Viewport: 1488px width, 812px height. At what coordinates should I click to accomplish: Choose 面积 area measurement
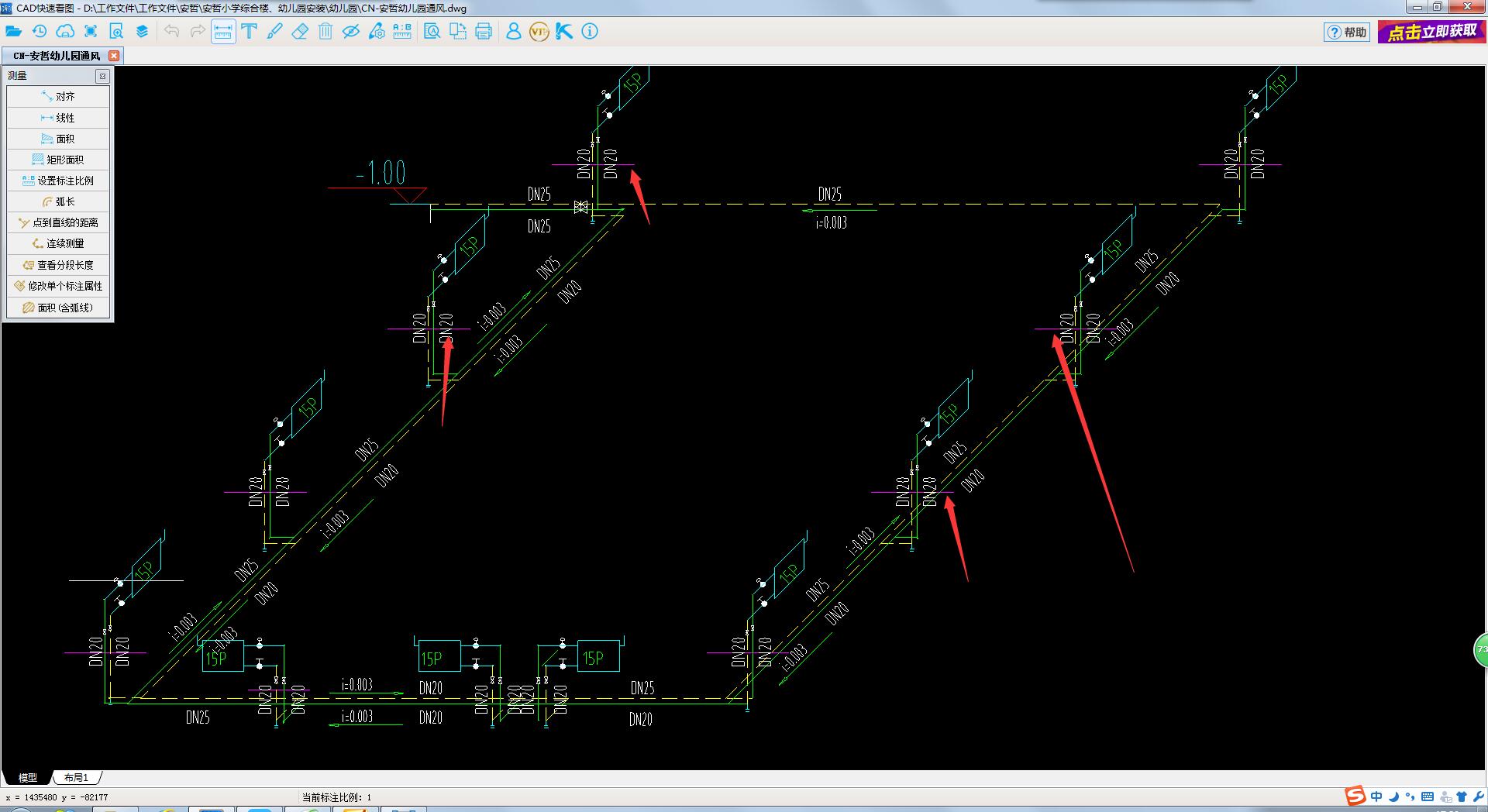[x=58, y=139]
